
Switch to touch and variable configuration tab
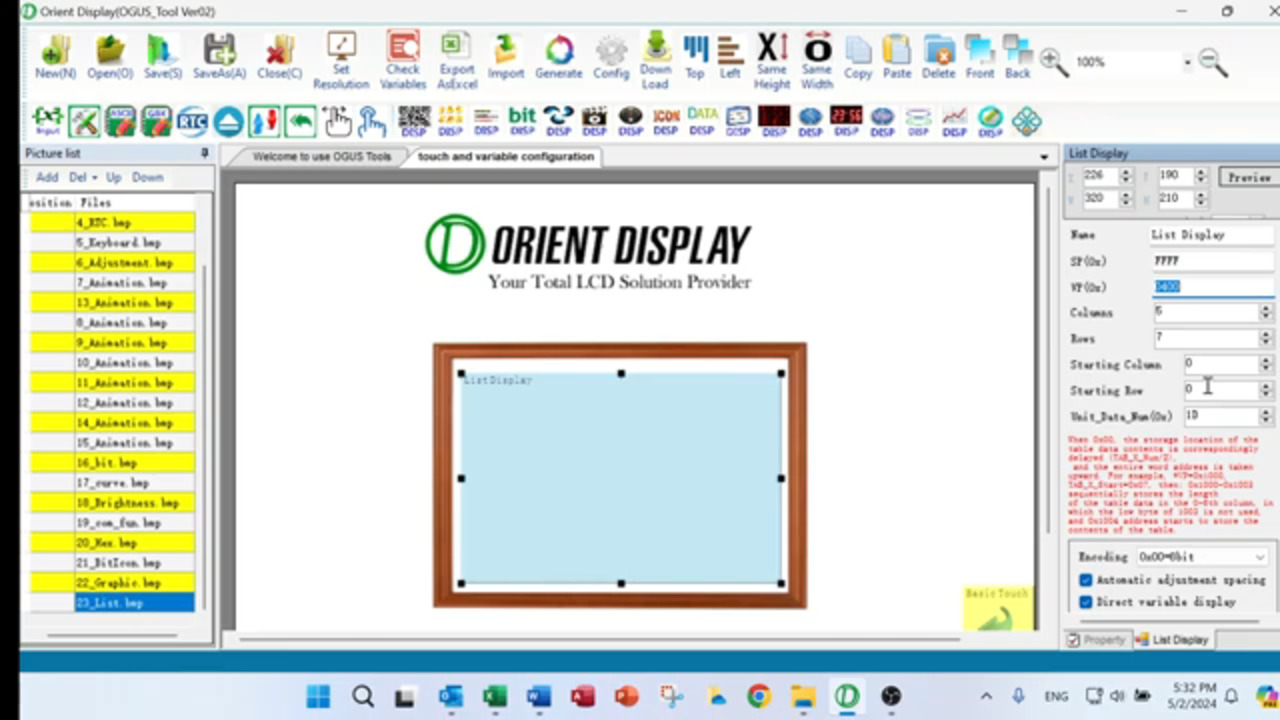click(x=505, y=157)
